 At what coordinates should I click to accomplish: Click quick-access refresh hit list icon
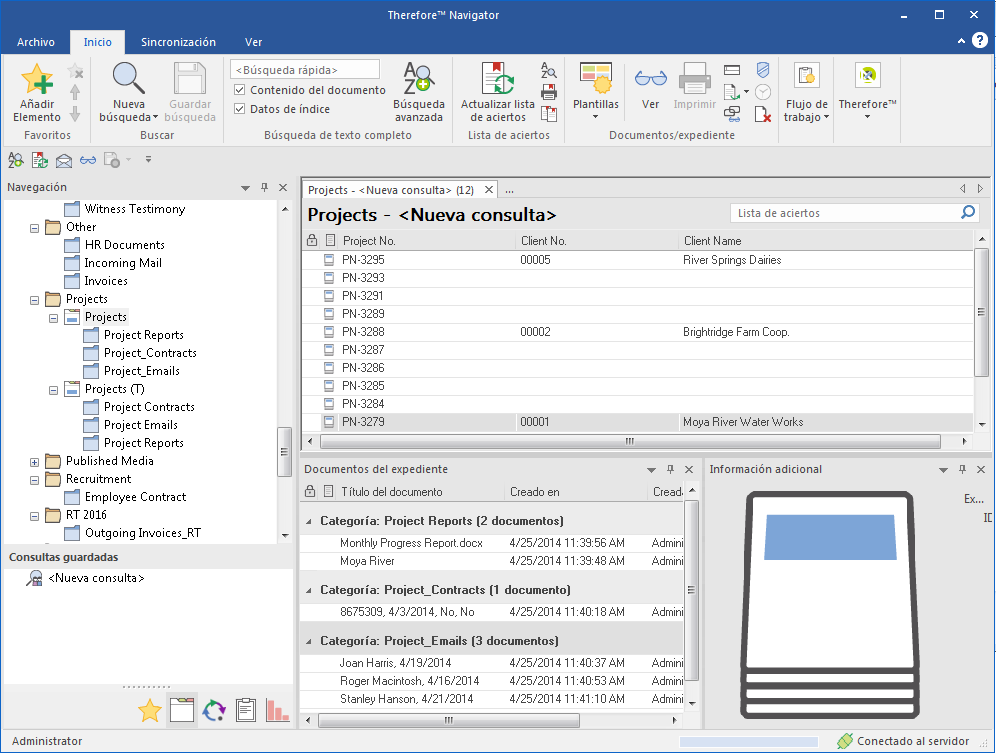tap(39, 160)
